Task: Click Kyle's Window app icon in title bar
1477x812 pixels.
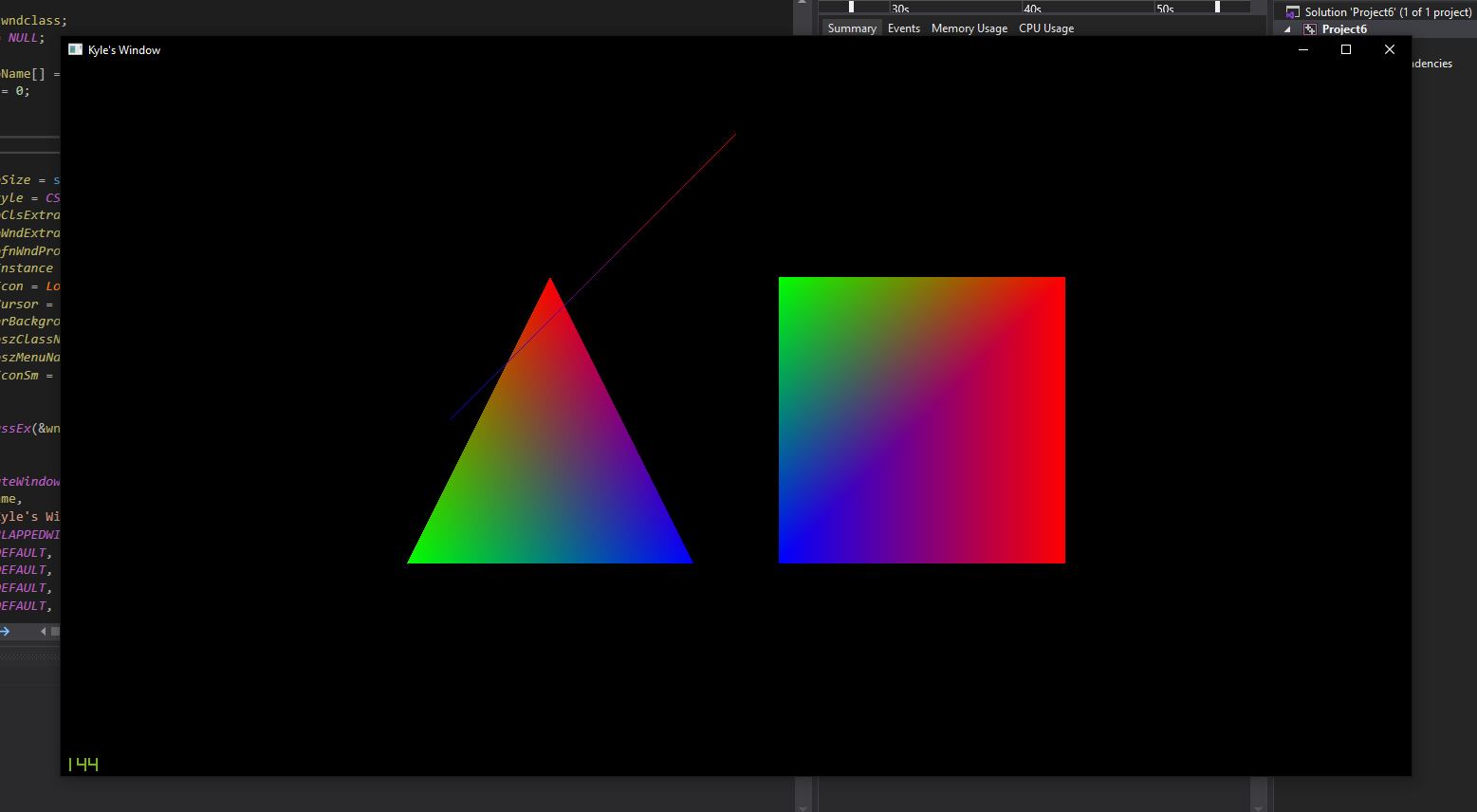Action: tap(76, 49)
